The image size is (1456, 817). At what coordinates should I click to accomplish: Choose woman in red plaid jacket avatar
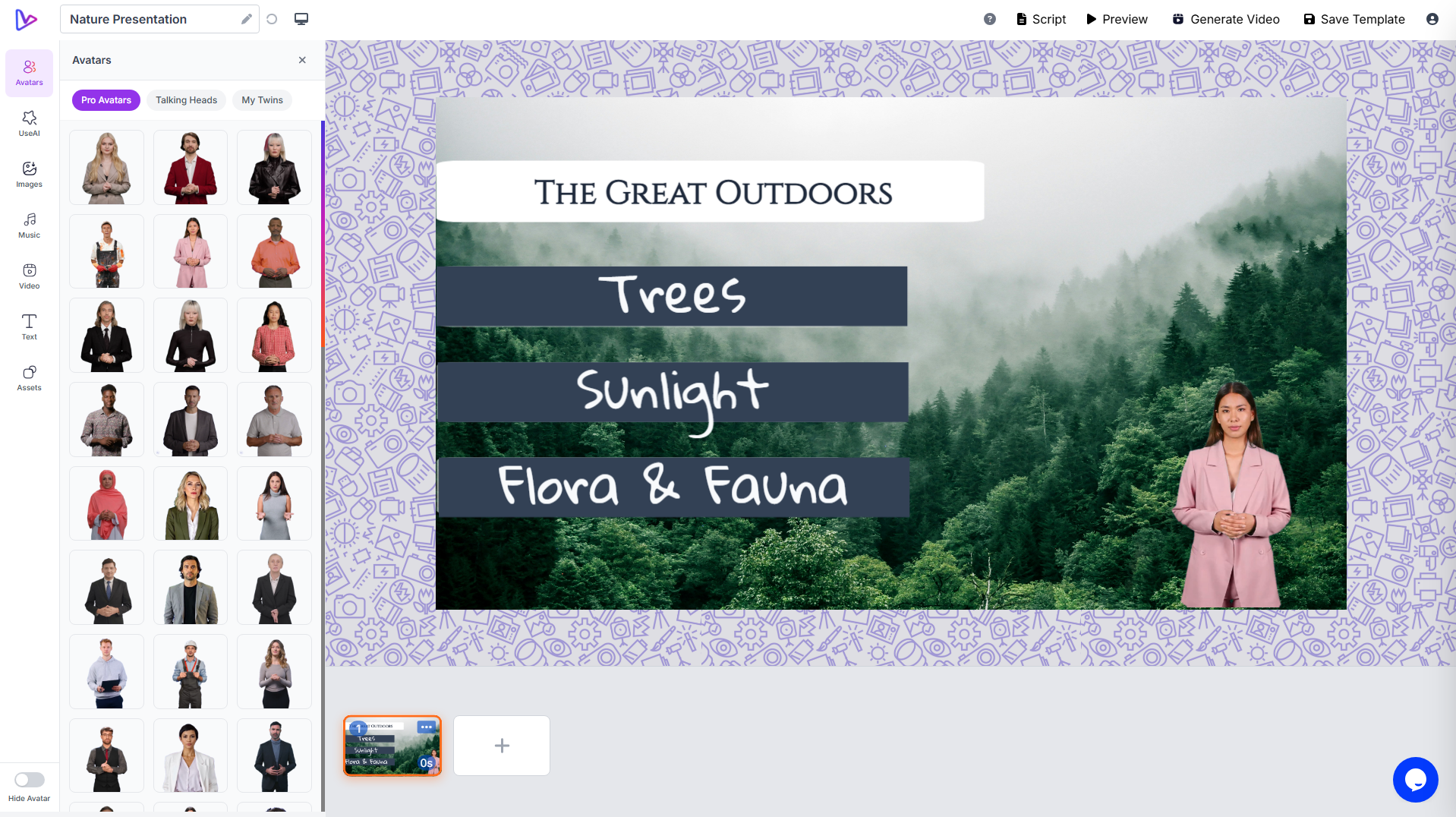coord(274,335)
